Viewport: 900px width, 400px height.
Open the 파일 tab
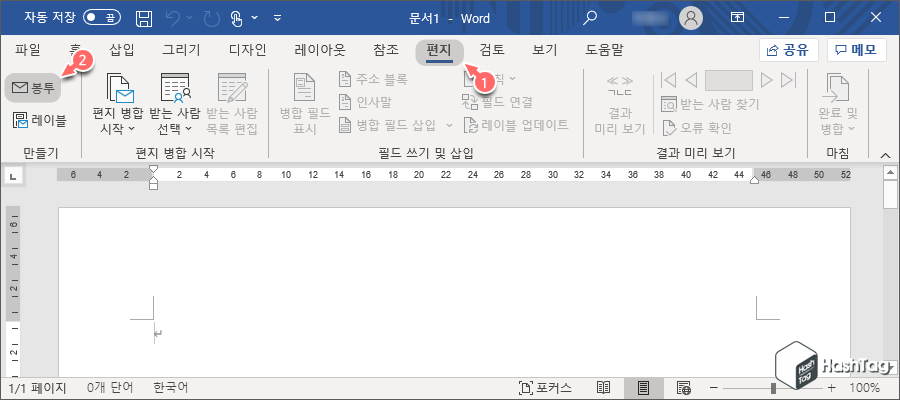[28, 50]
